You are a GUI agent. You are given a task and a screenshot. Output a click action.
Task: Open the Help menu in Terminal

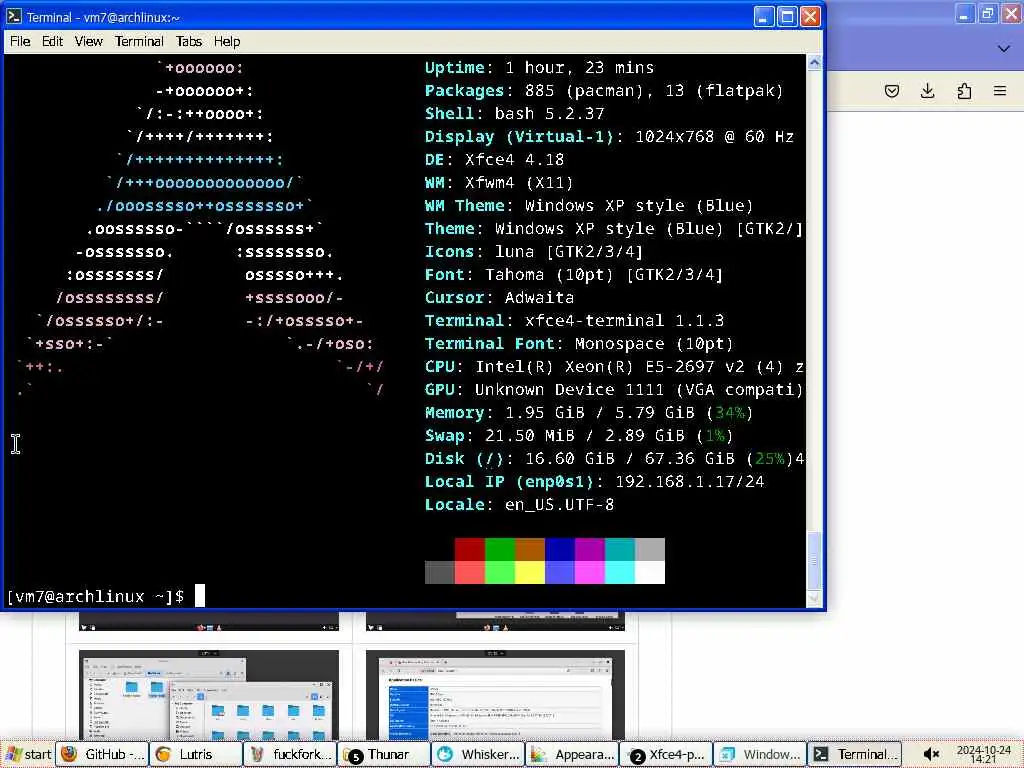[x=227, y=41]
